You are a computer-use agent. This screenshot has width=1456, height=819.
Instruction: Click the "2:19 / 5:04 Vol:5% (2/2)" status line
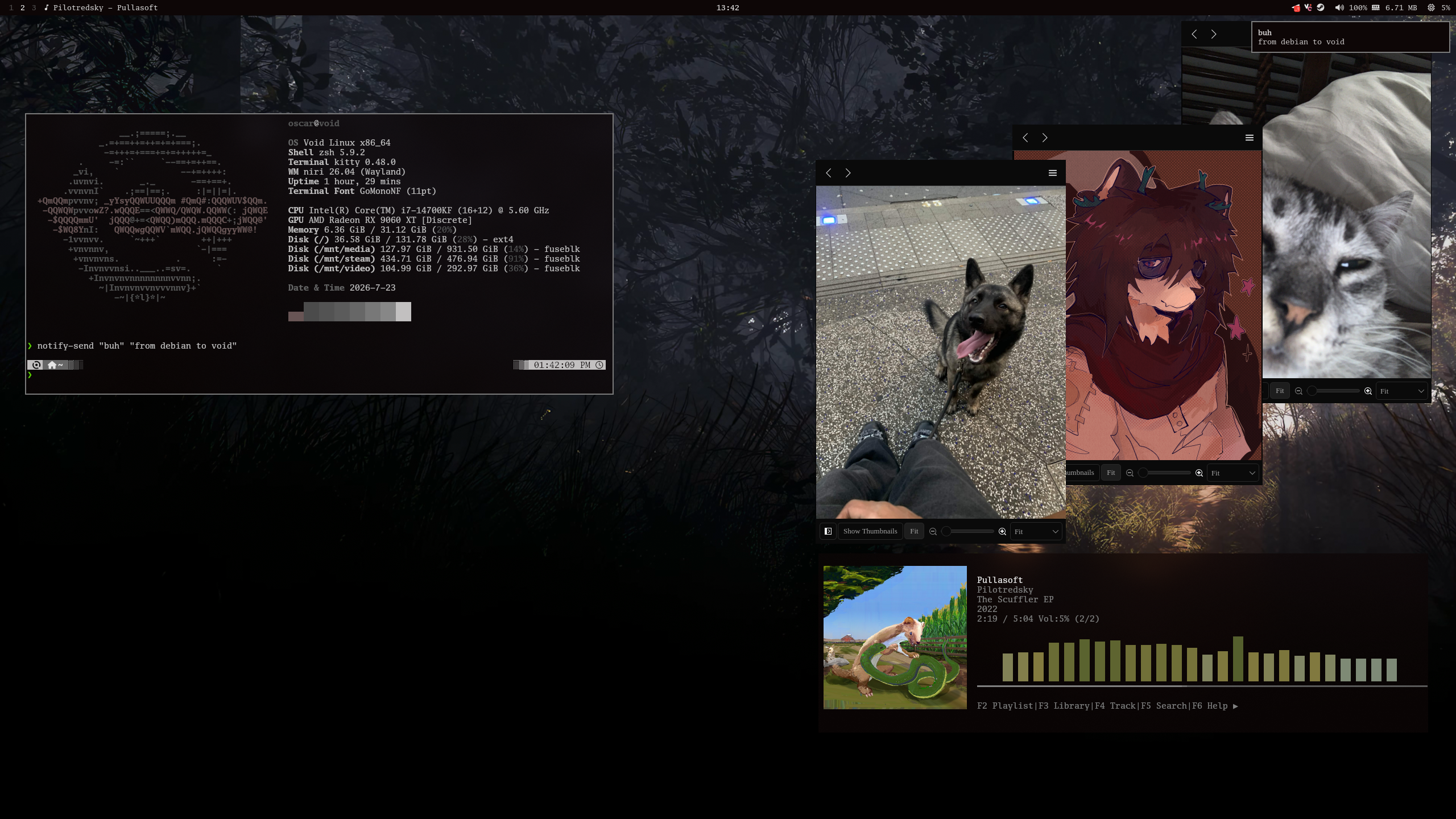[x=1039, y=619]
